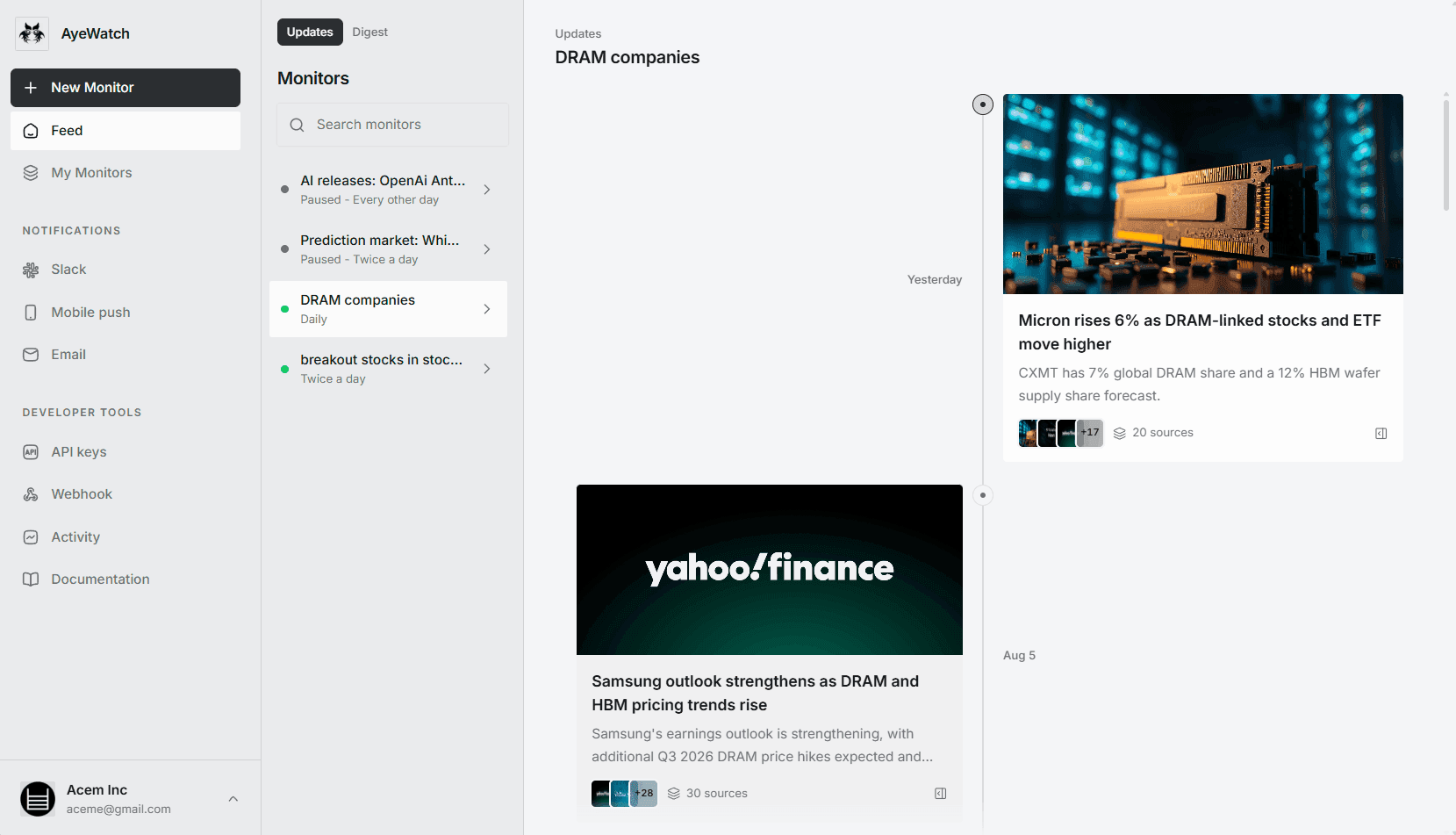
Task: Open Mobile push notification settings
Action: (x=126, y=313)
